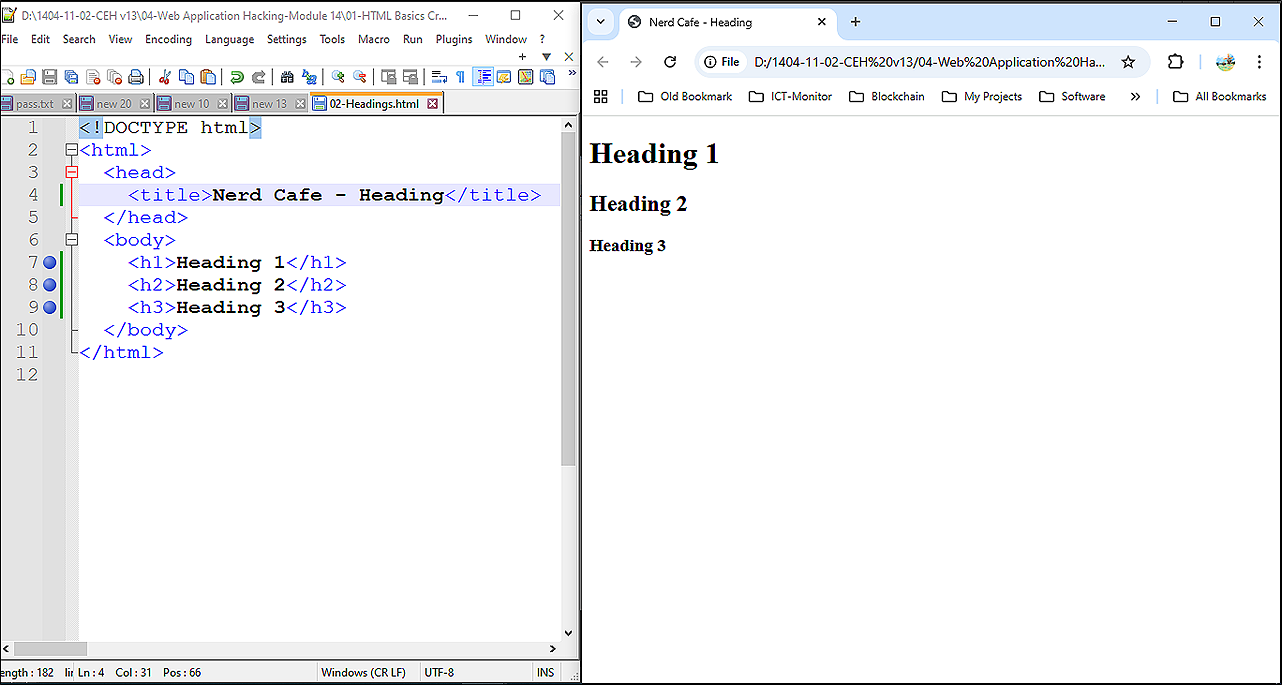Screen dimensions: 1282x685
Task: Click the Chrome address bar URL
Action: point(929,62)
